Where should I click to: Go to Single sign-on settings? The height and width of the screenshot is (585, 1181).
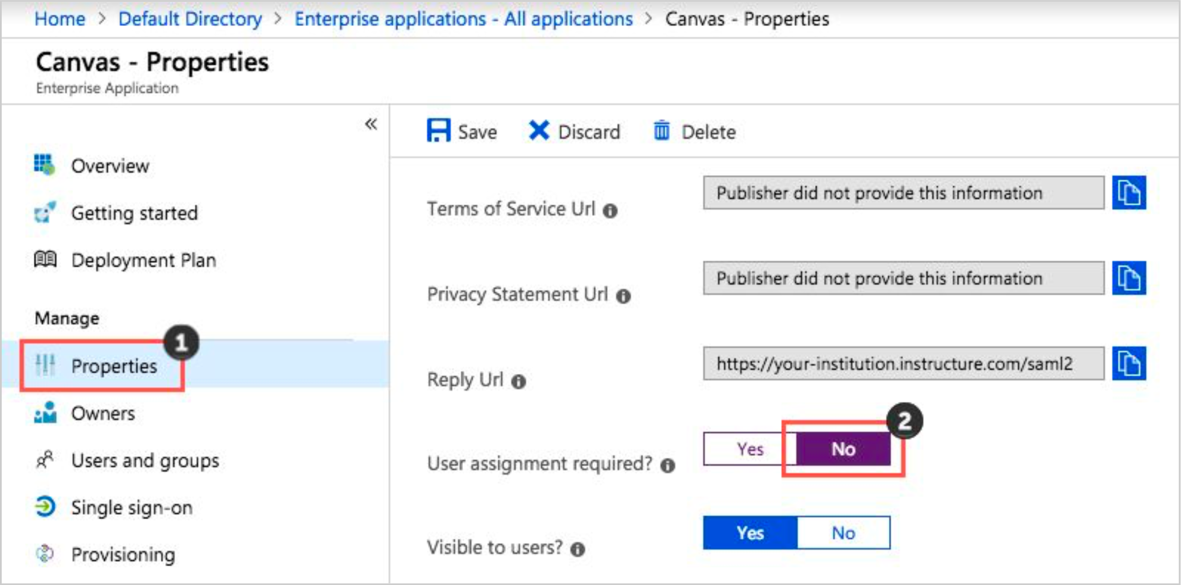131,508
